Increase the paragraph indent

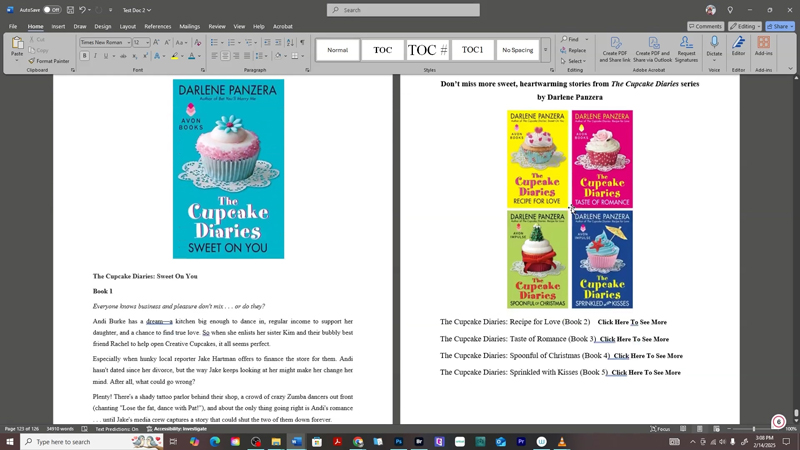[278, 42]
